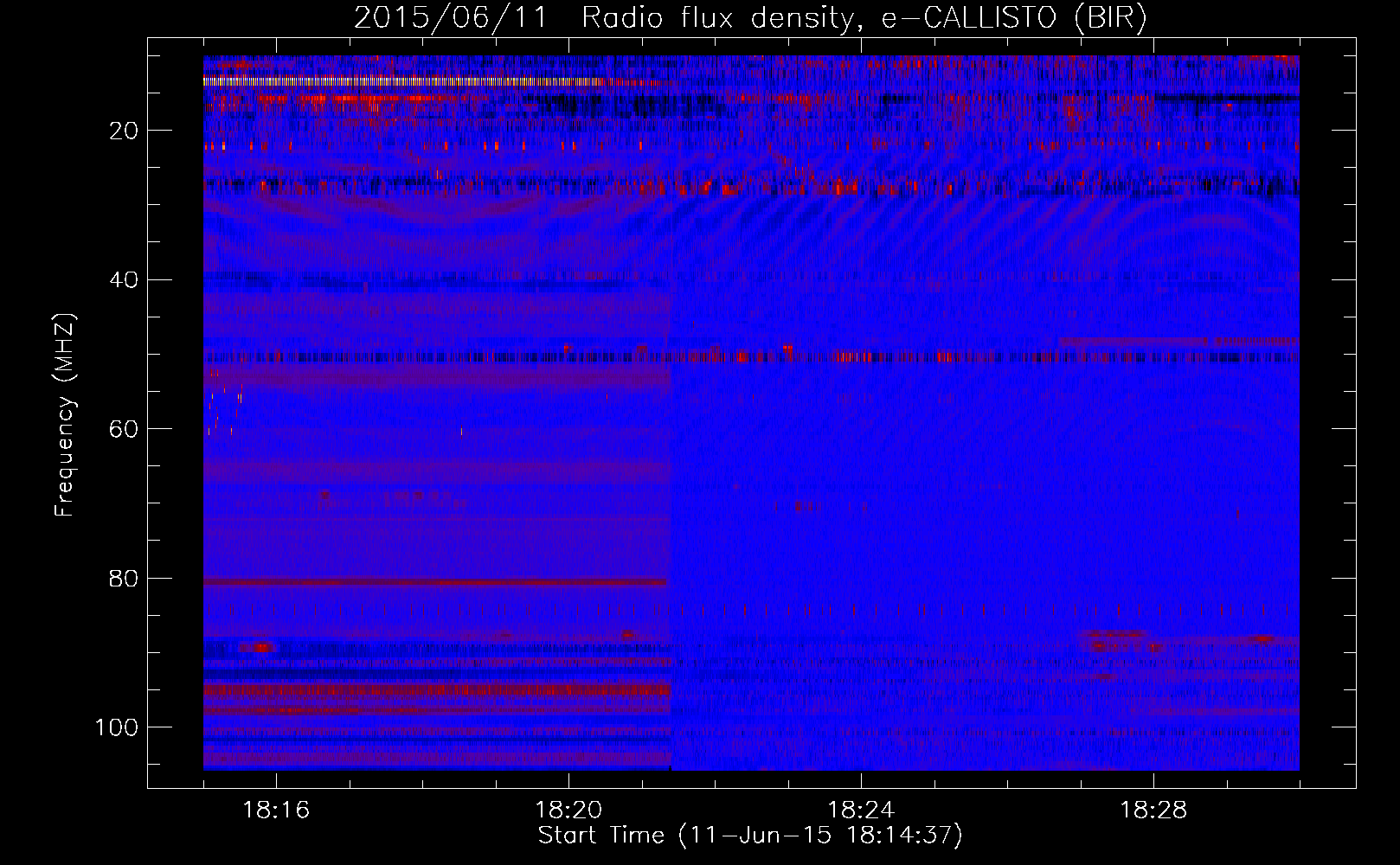Select the "40" frequency tick label
Screen dimensions: 1400x865
pos(125,280)
